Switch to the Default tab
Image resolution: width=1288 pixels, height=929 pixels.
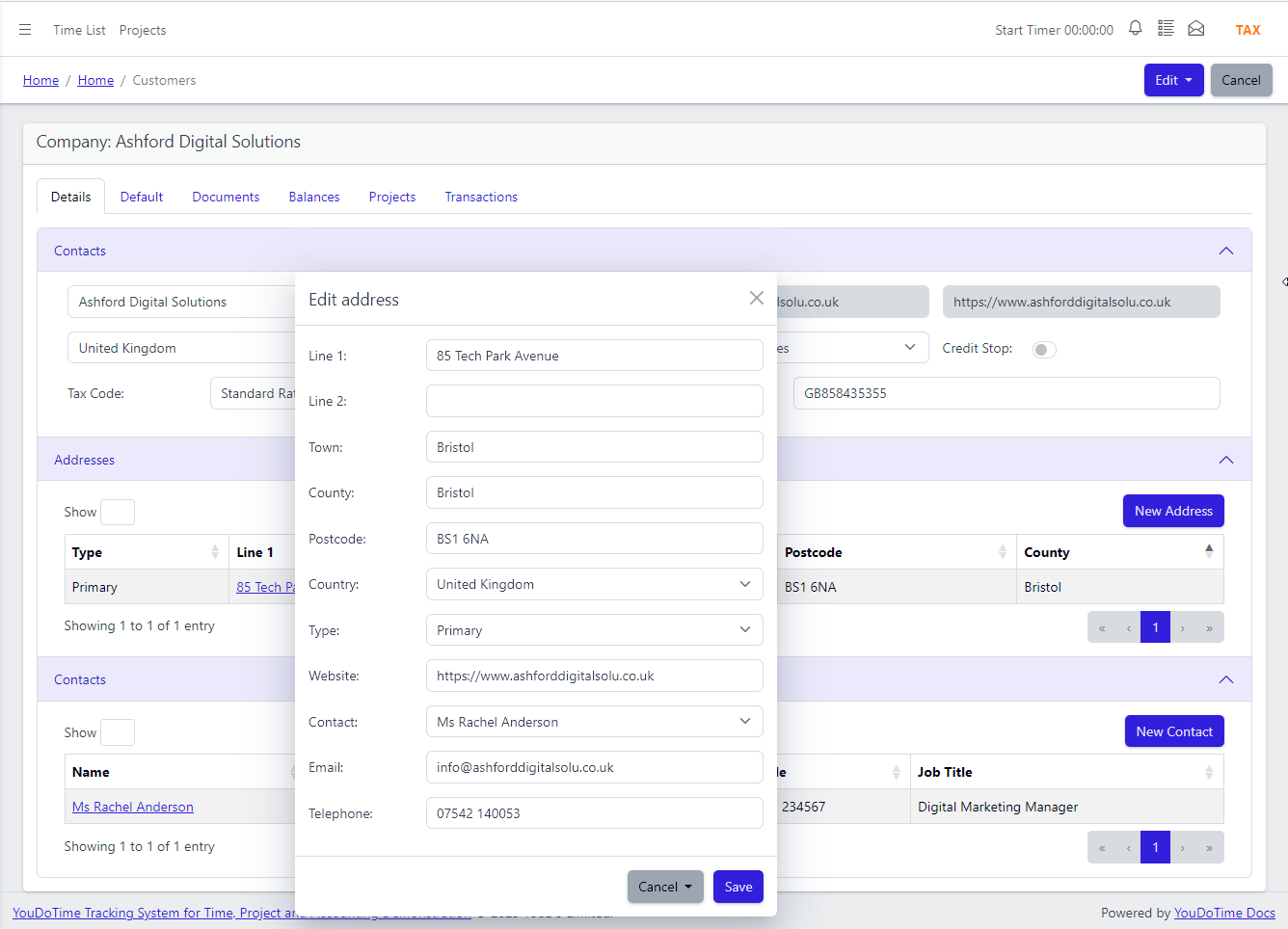click(142, 197)
